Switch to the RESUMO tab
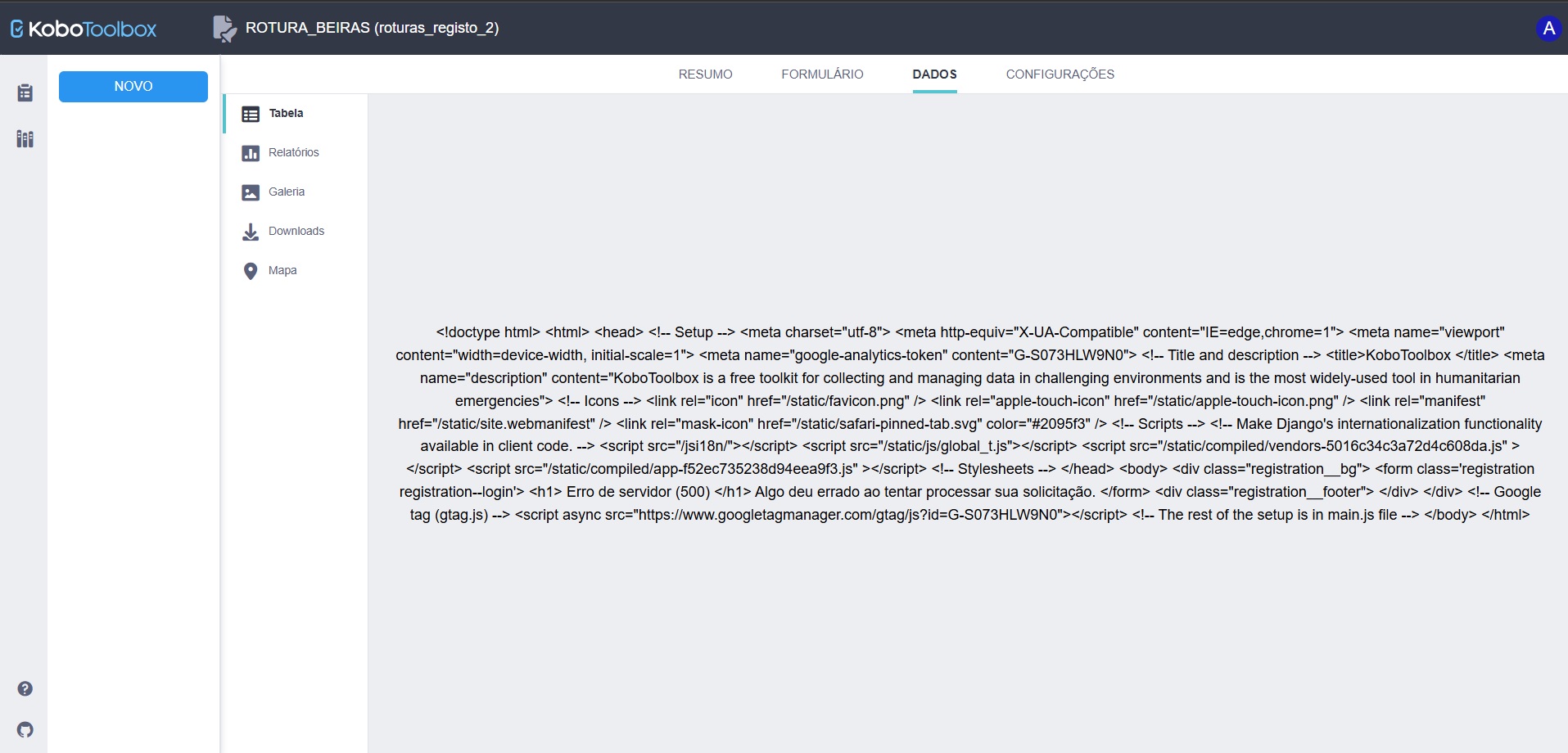The height and width of the screenshot is (753, 1568). (705, 74)
